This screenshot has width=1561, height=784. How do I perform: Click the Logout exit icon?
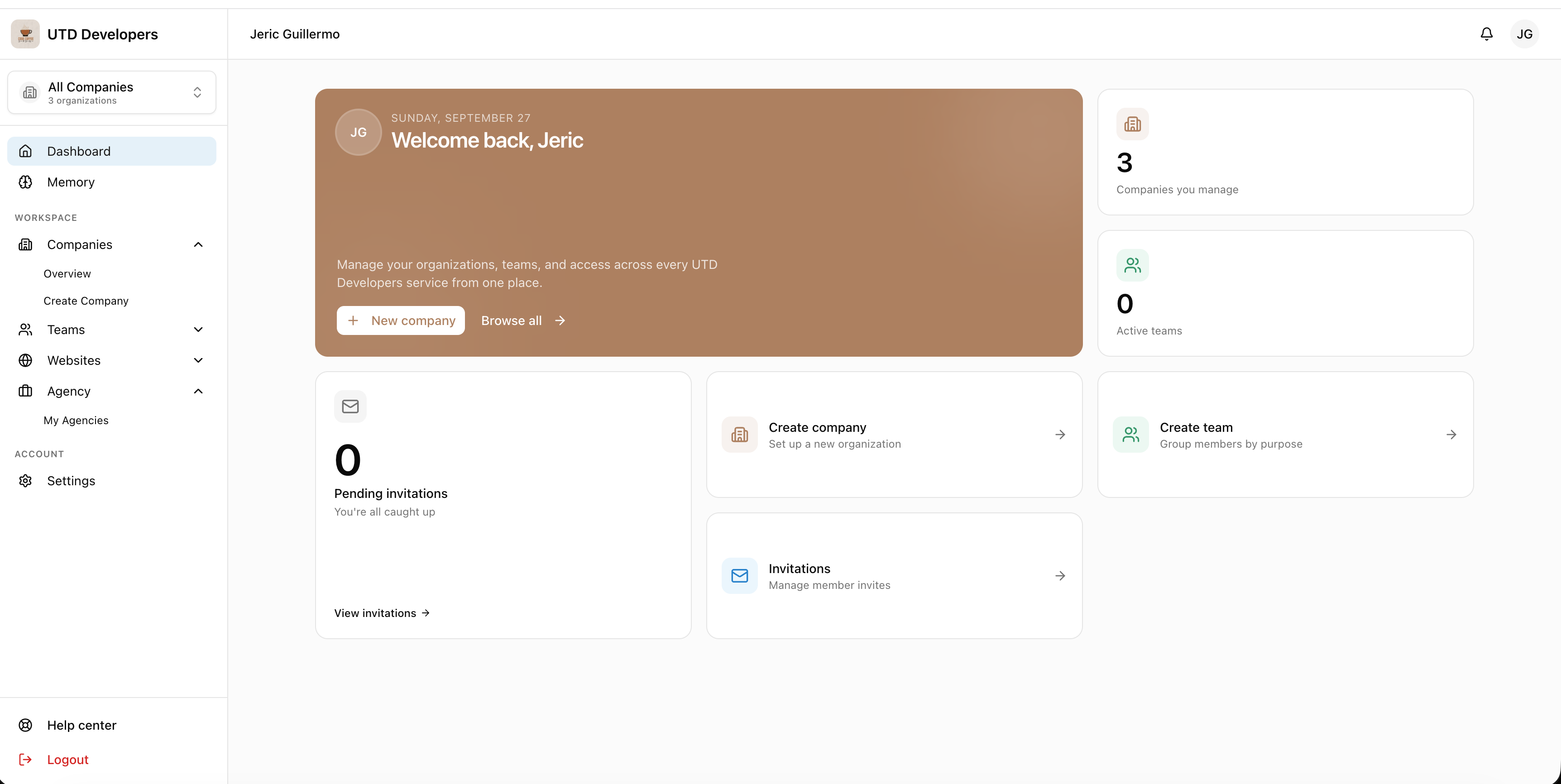pos(25,759)
